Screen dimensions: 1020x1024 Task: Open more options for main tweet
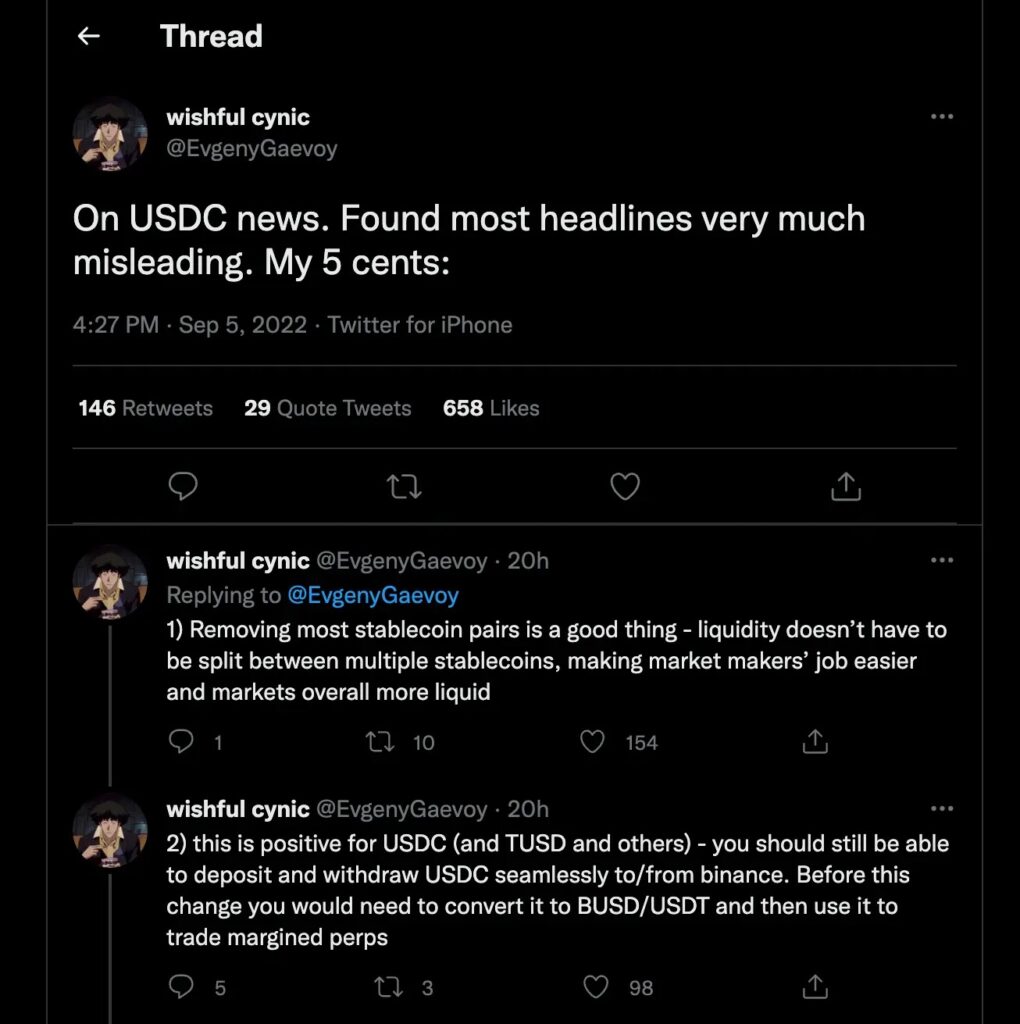[x=941, y=117]
